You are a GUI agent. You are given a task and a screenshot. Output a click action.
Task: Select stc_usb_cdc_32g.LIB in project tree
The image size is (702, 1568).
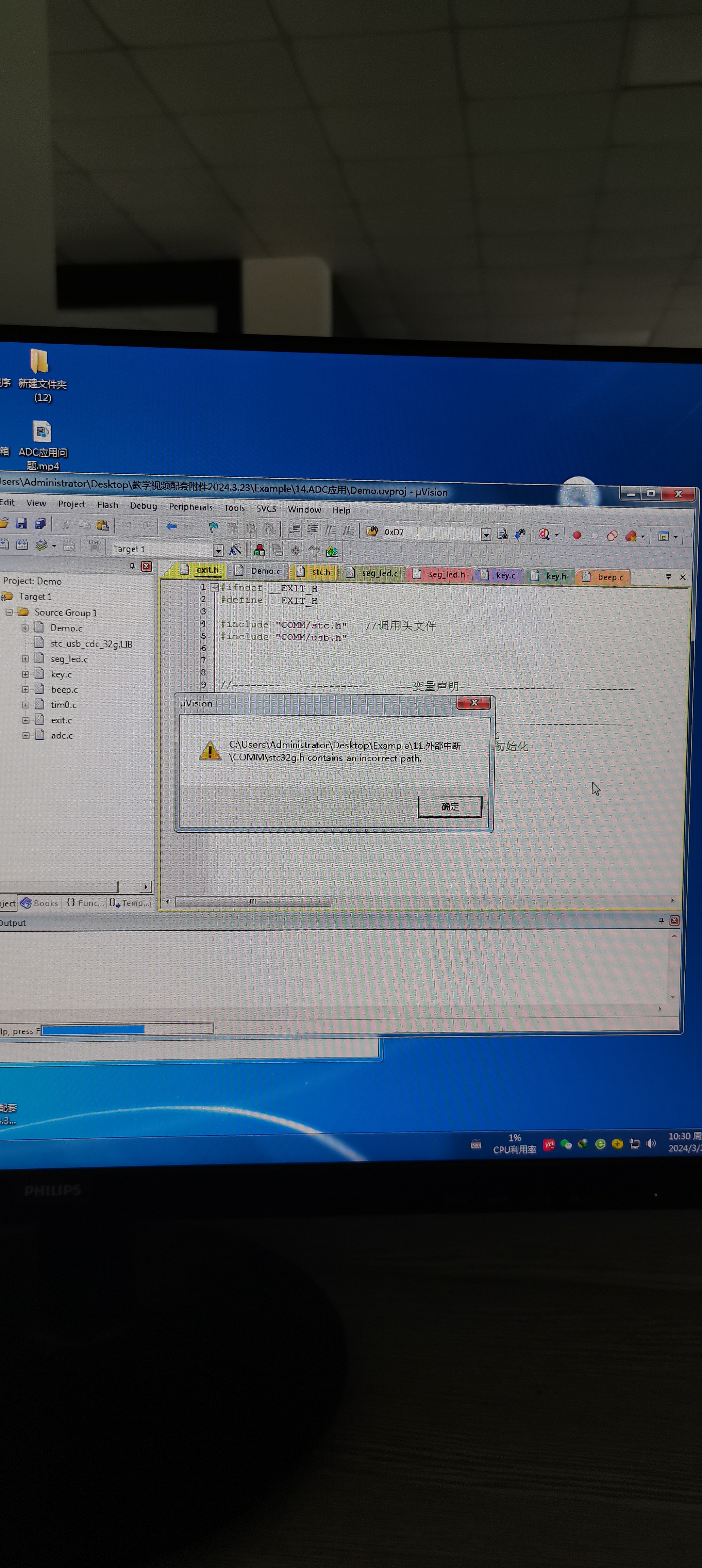point(90,643)
